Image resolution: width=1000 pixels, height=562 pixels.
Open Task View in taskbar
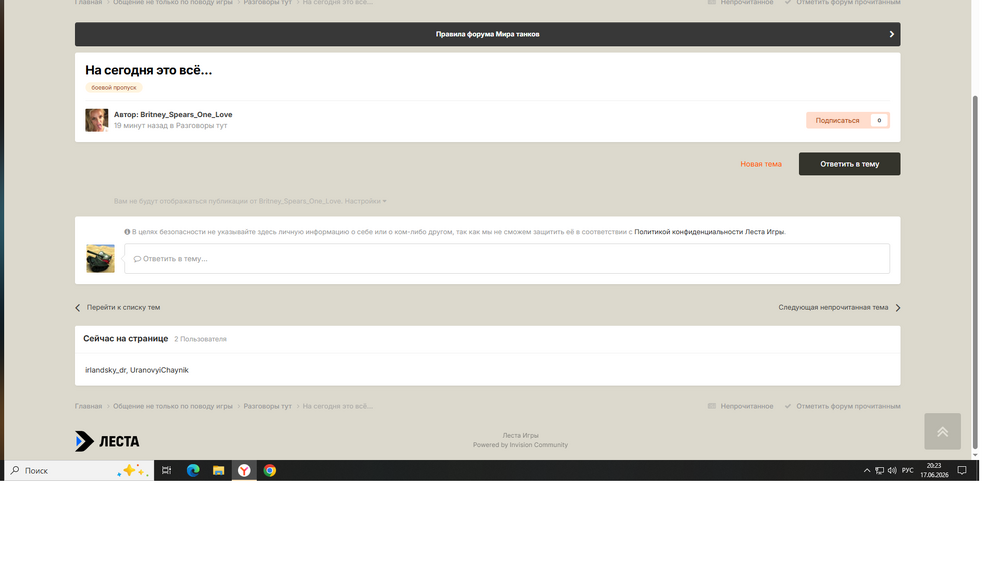(x=166, y=471)
